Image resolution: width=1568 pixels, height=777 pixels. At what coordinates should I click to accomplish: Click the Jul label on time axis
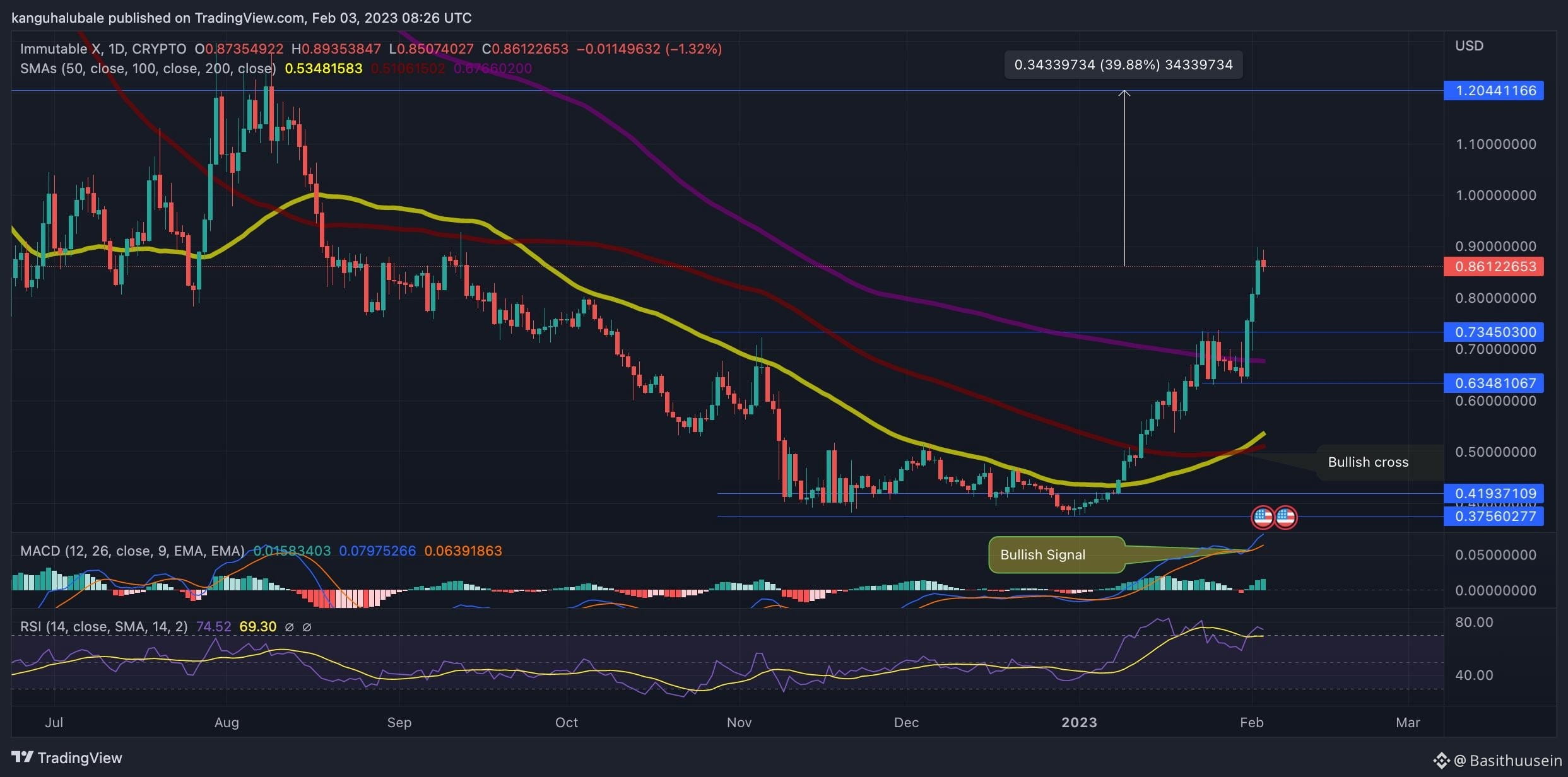54,722
